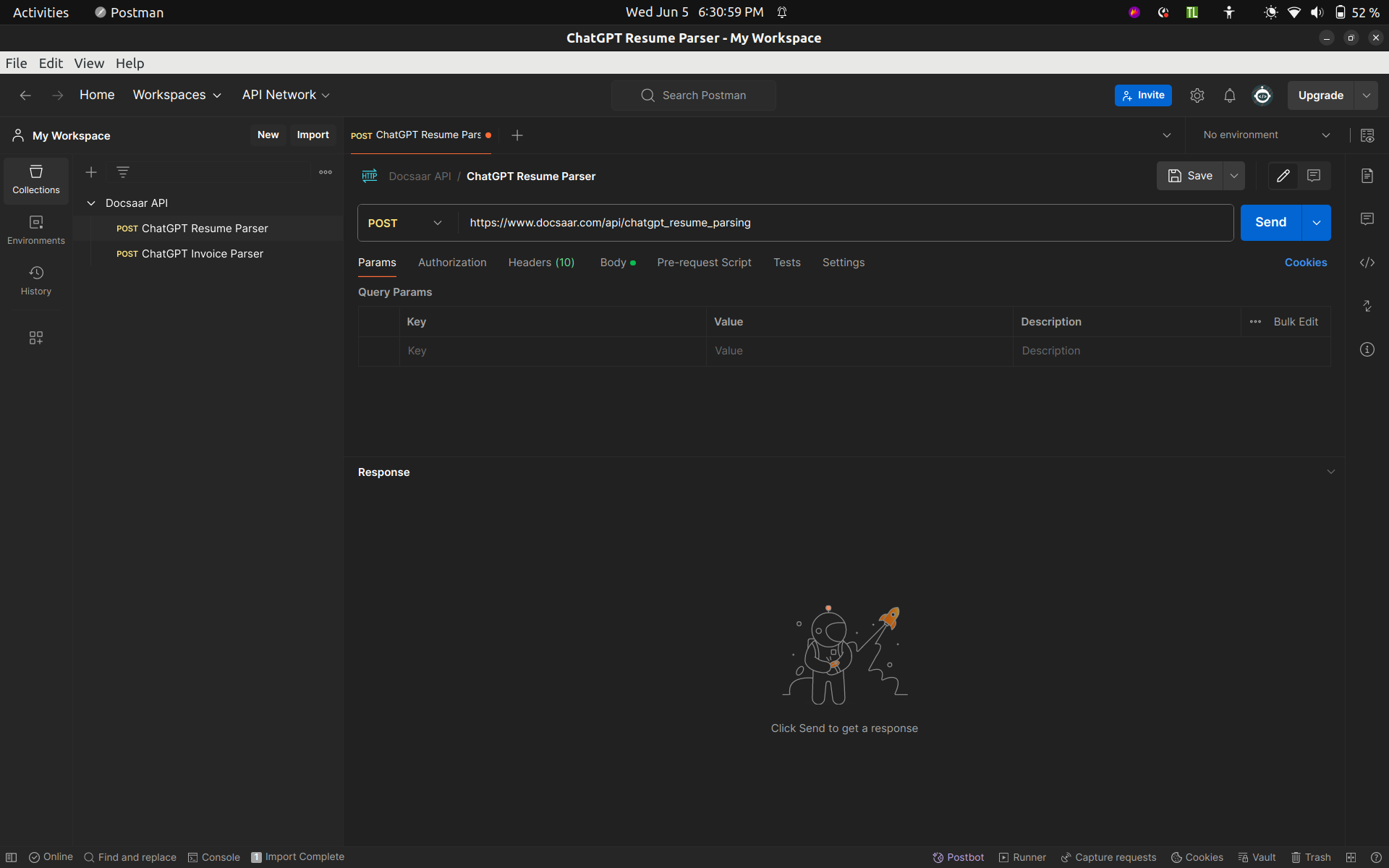Open Postman settings gear icon
The image size is (1389, 868).
pyautogui.click(x=1197, y=95)
